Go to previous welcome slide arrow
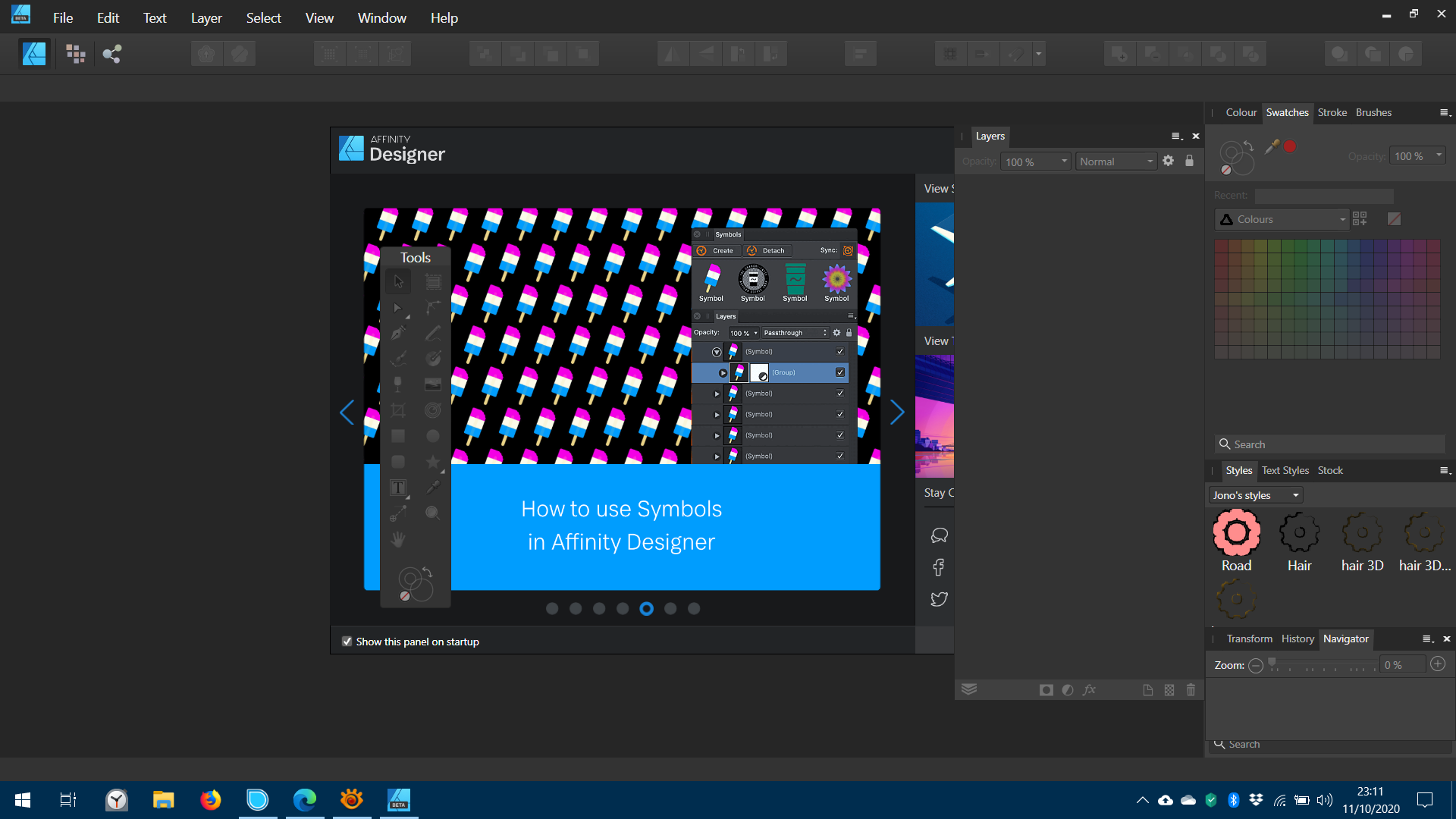Screen dimensions: 1456x819 click(347, 413)
